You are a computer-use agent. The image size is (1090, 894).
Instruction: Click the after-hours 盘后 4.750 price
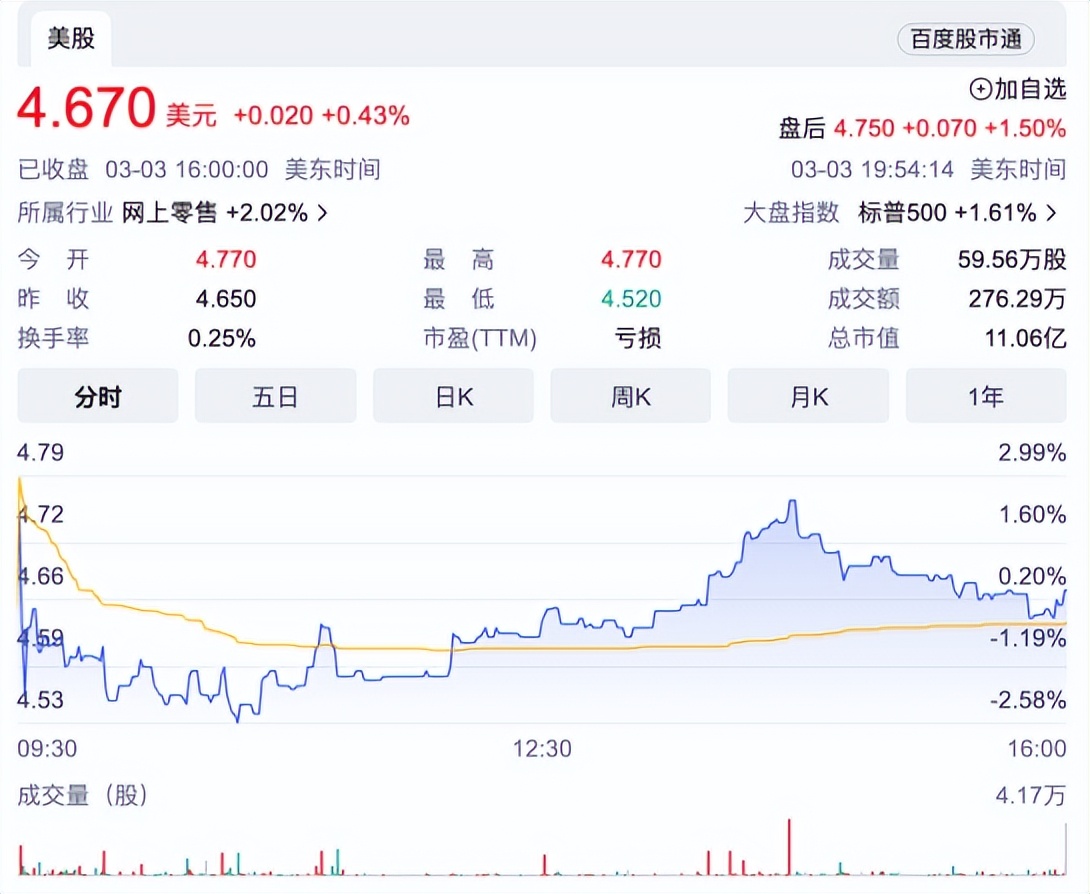[862, 128]
